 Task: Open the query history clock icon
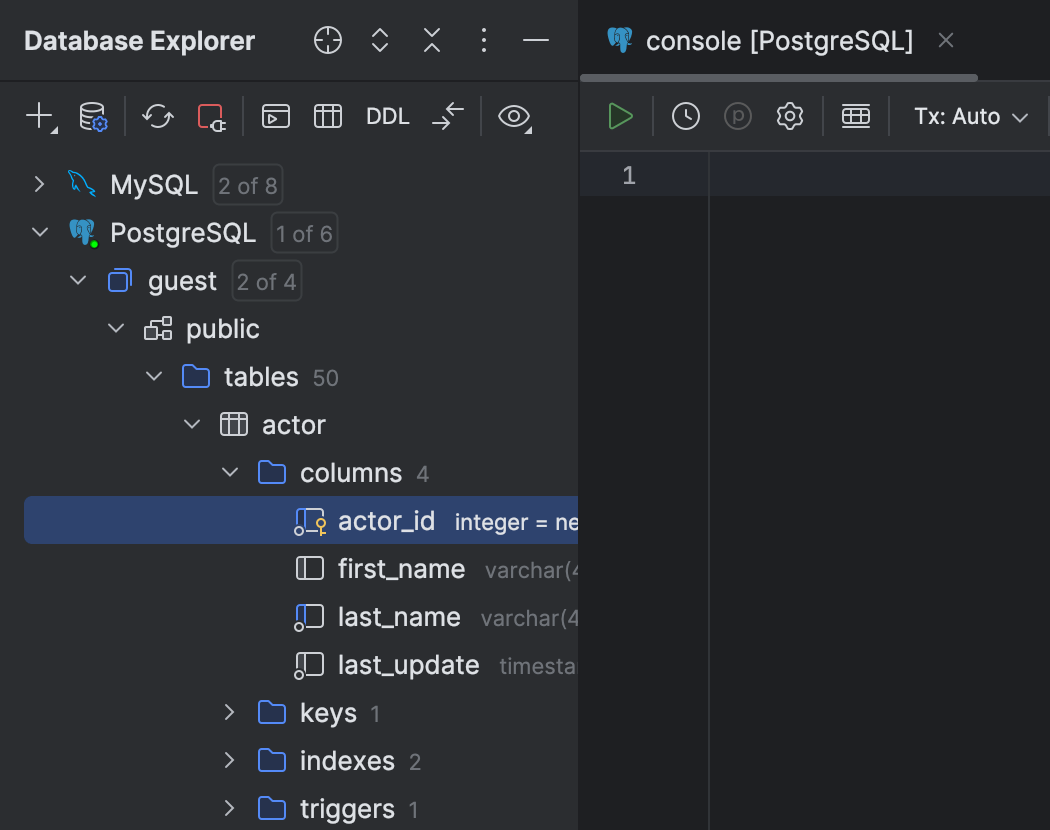(x=686, y=116)
